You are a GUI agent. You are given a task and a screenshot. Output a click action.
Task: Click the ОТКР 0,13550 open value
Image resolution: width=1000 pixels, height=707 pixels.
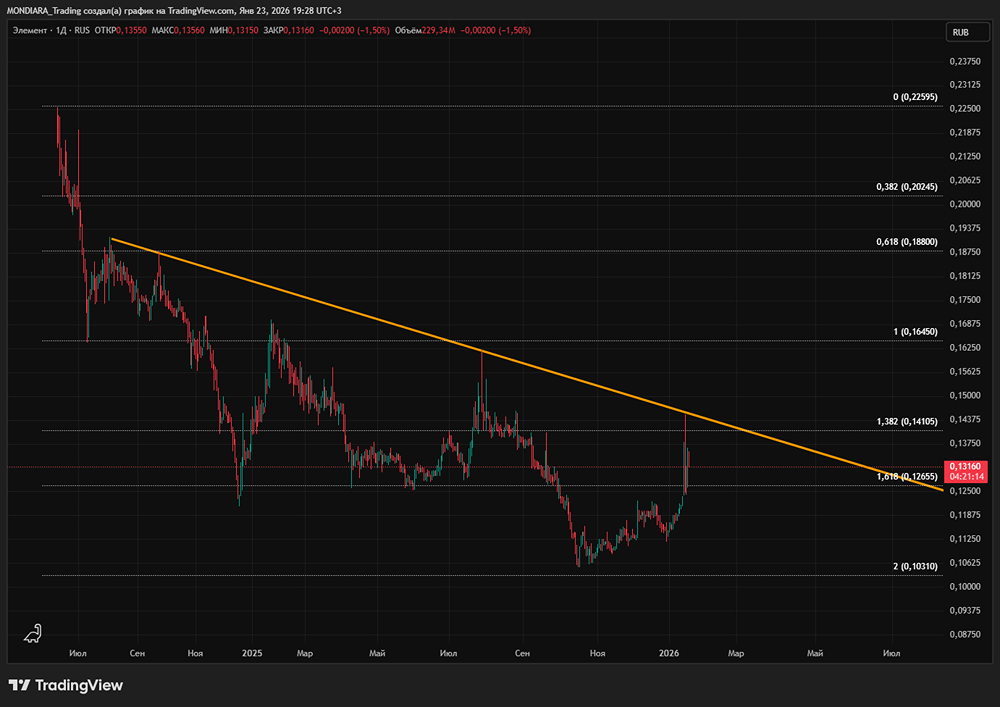121,30
